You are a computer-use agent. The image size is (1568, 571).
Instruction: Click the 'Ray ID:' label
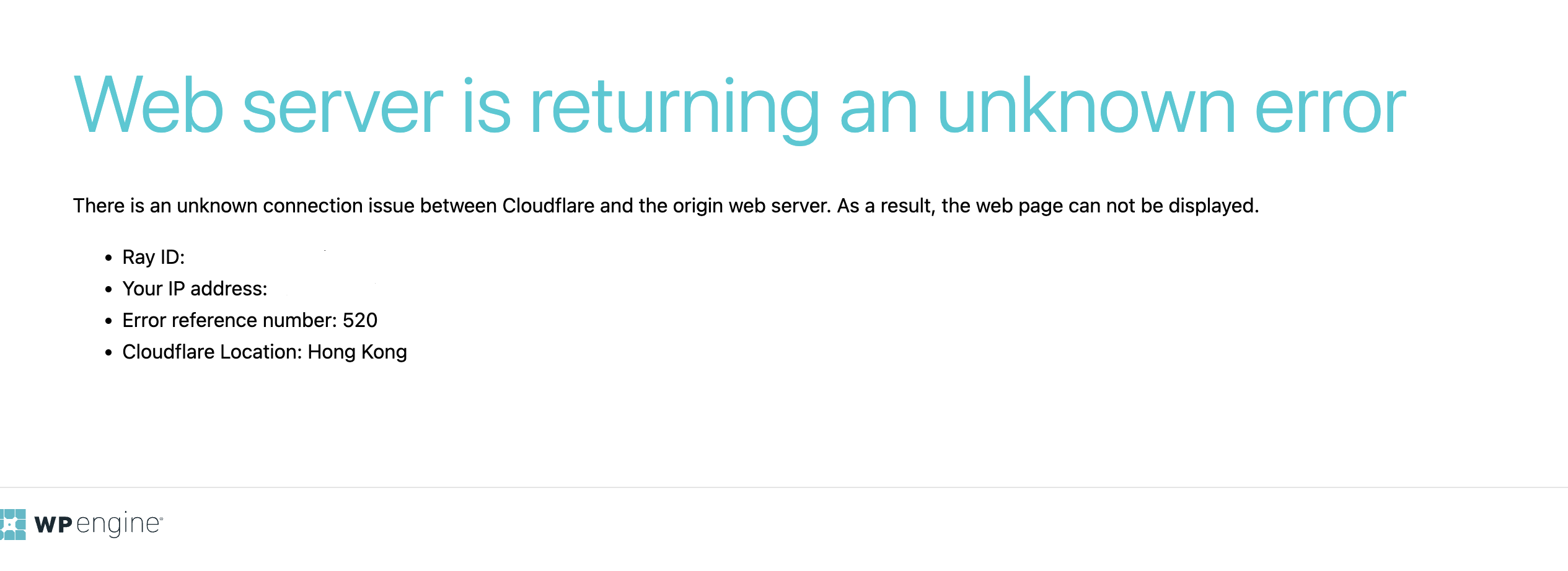click(x=154, y=257)
